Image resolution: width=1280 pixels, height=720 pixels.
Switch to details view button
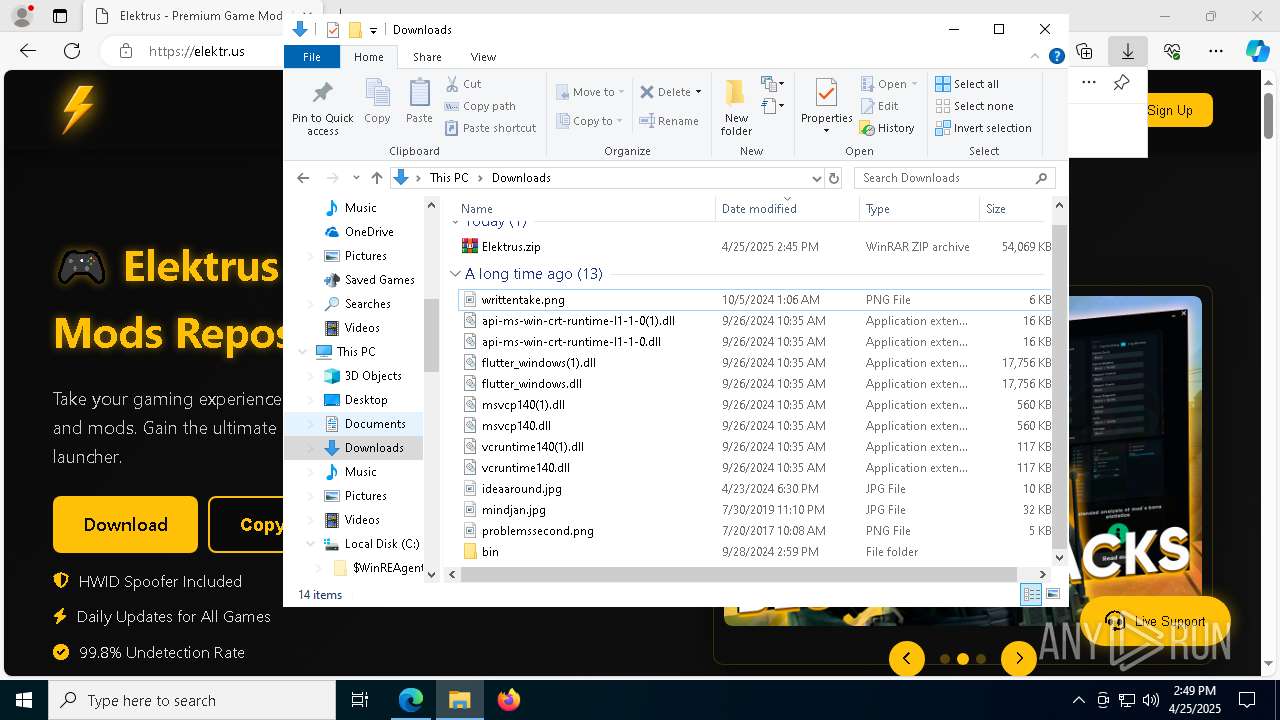pyautogui.click(x=1031, y=594)
